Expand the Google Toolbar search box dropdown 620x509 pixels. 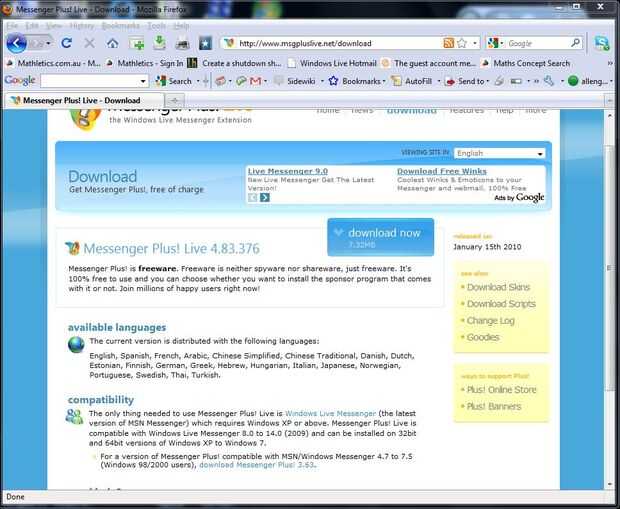(143, 81)
